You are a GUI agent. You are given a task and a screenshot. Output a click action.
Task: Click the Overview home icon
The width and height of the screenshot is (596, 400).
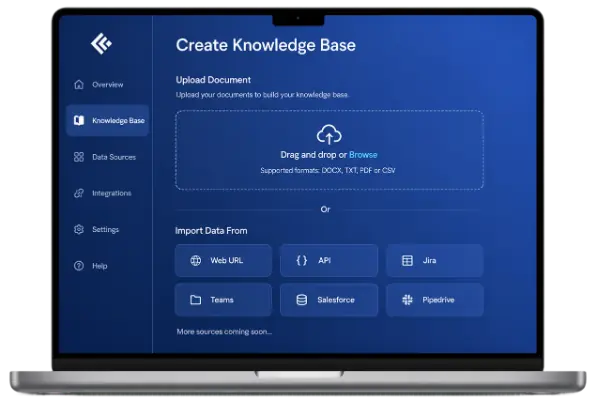pos(79,84)
